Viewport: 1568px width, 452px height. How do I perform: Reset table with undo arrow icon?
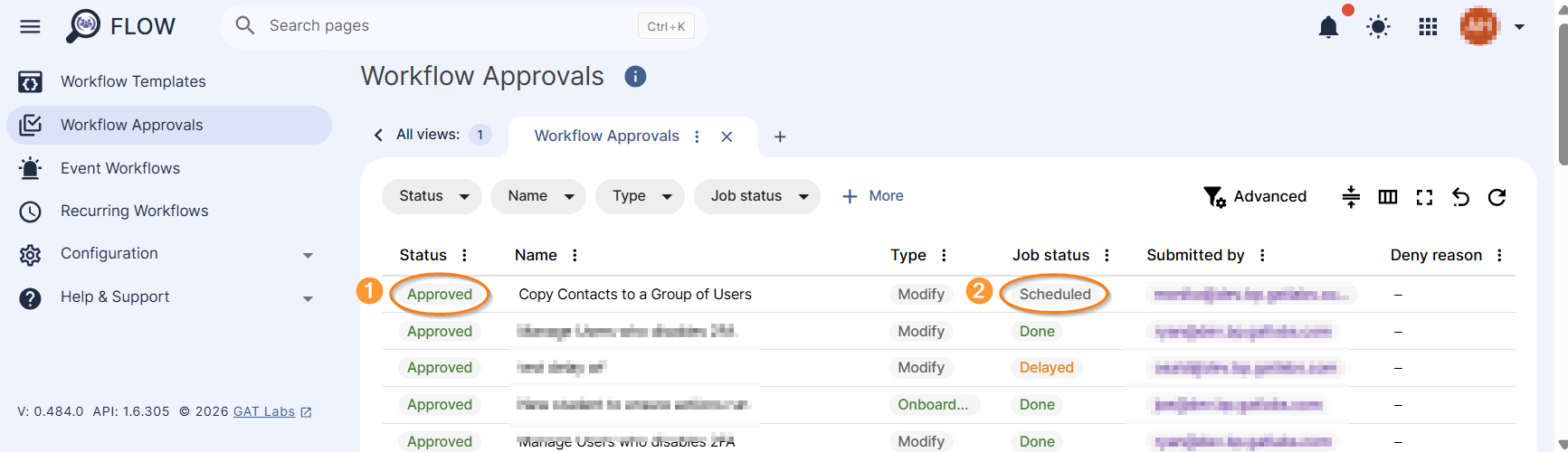click(1460, 197)
